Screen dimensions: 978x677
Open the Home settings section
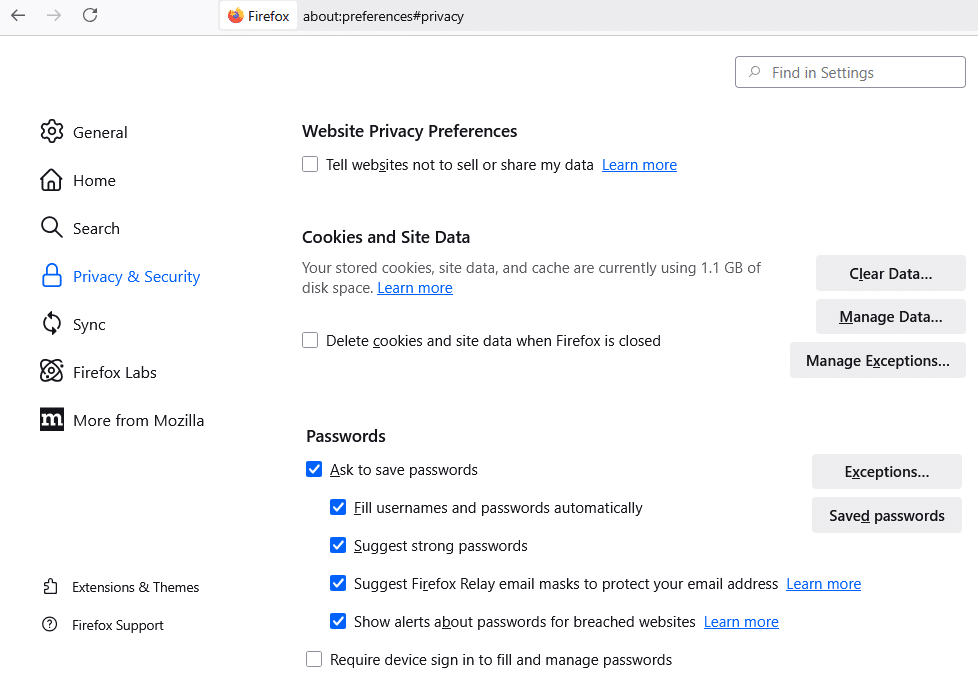(94, 180)
